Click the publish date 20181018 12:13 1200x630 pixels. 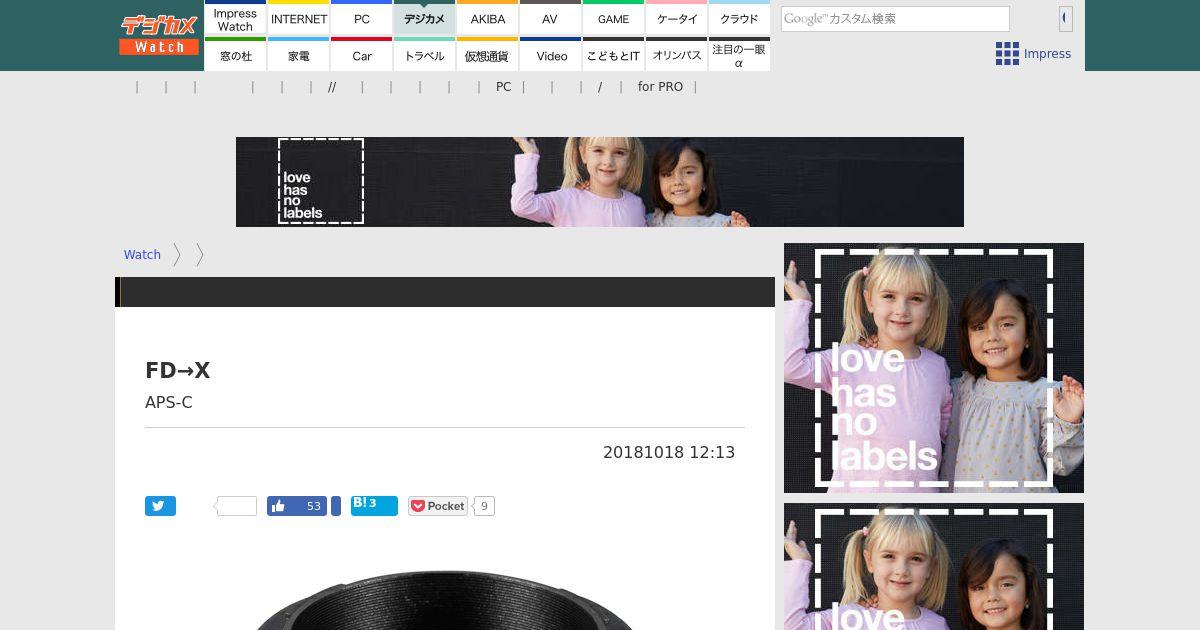click(x=669, y=452)
